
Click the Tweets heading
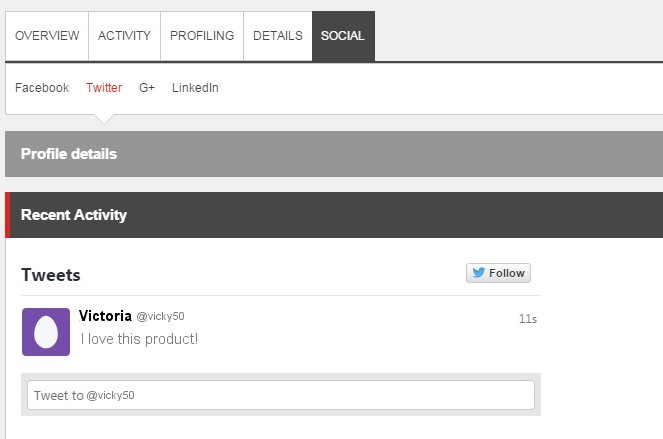click(51, 275)
